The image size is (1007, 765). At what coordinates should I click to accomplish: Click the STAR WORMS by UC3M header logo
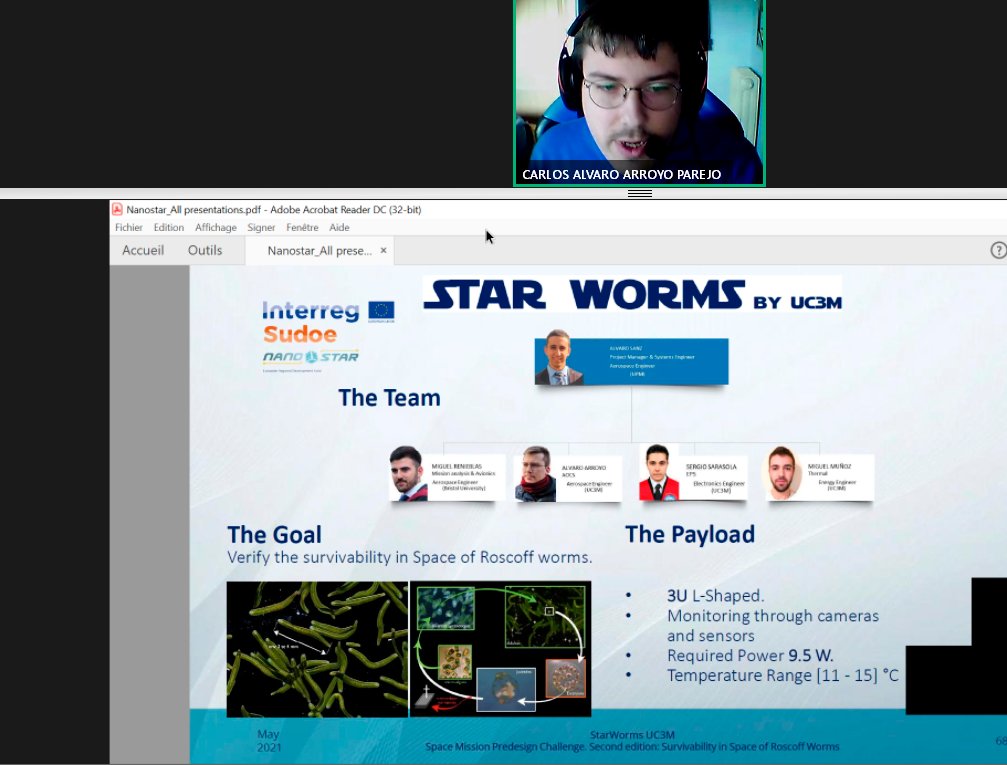pos(637,295)
